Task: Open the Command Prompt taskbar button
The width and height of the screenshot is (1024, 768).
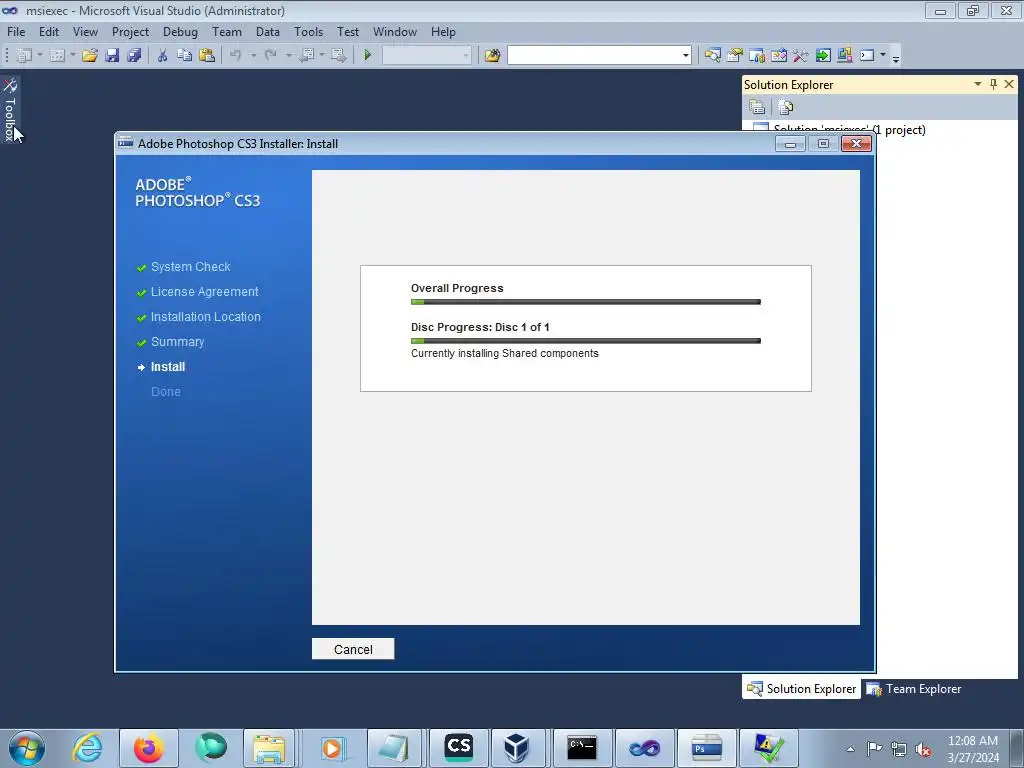Action: click(x=581, y=748)
